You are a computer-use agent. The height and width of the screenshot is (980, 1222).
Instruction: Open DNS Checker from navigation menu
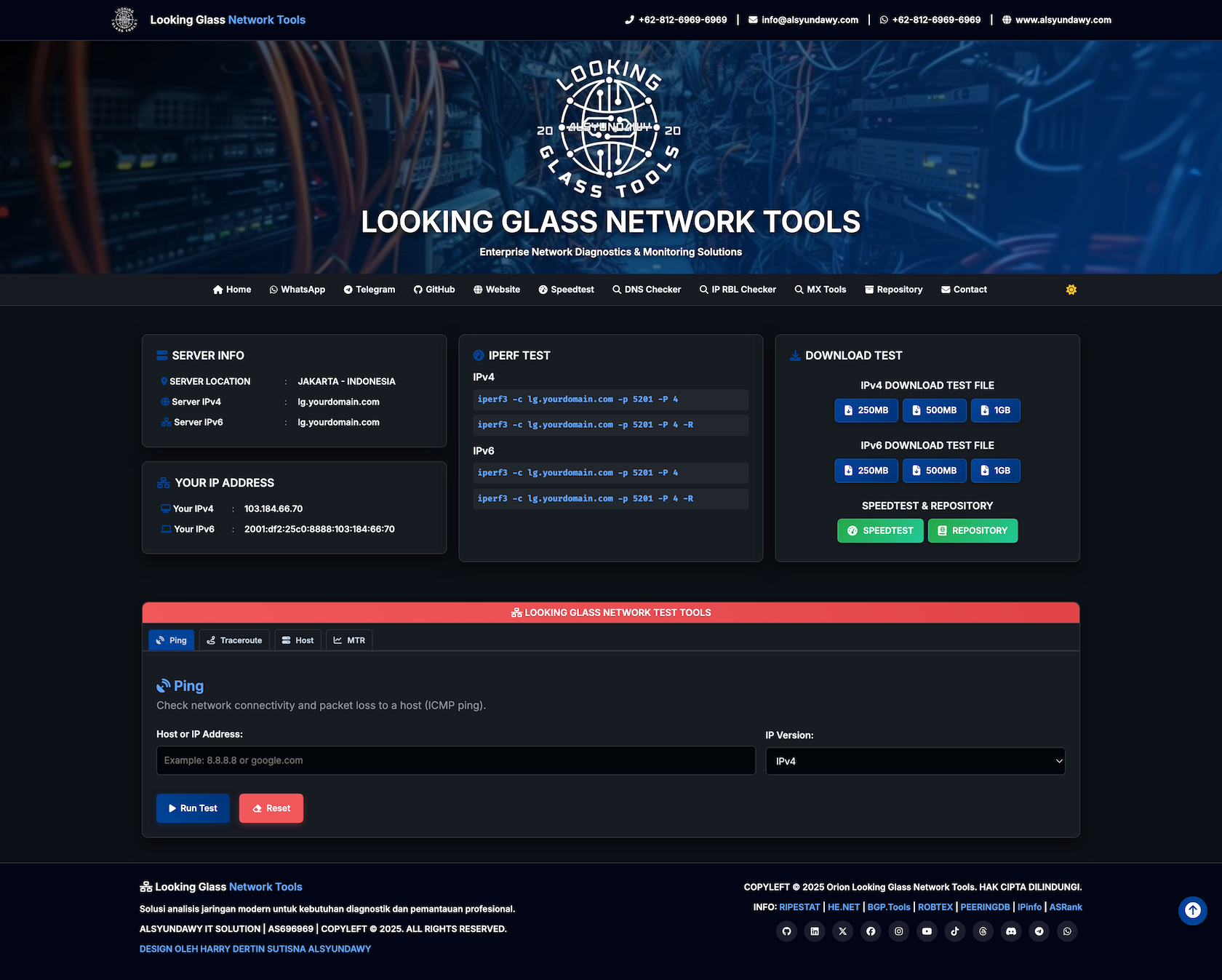(647, 290)
